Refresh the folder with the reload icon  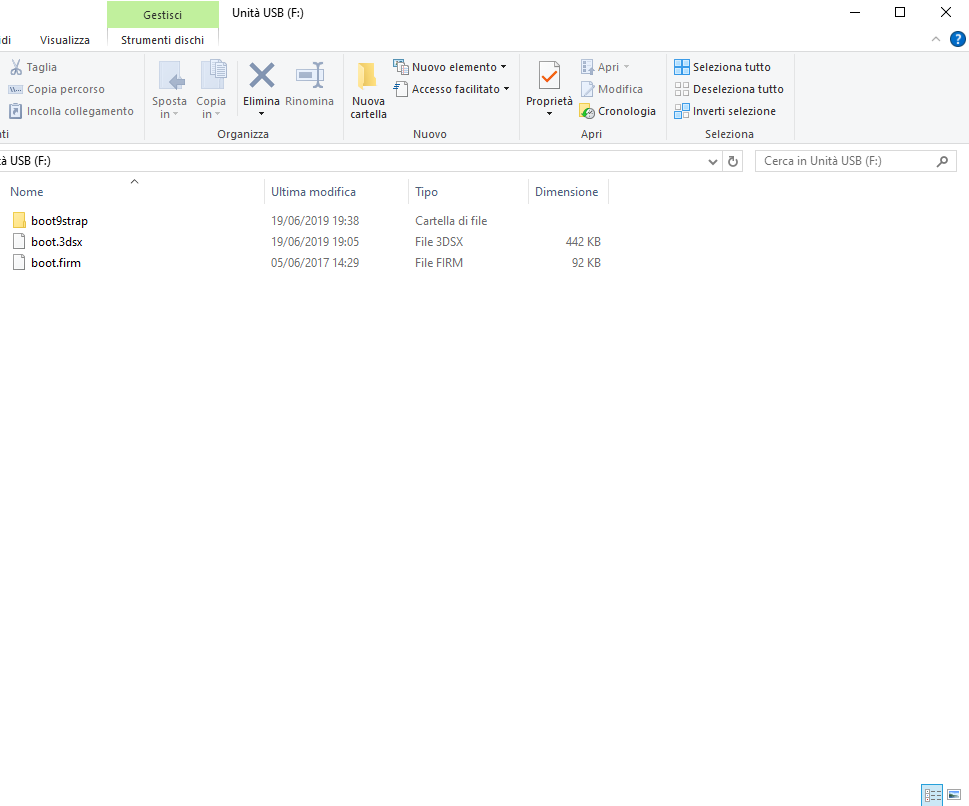[x=733, y=161]
